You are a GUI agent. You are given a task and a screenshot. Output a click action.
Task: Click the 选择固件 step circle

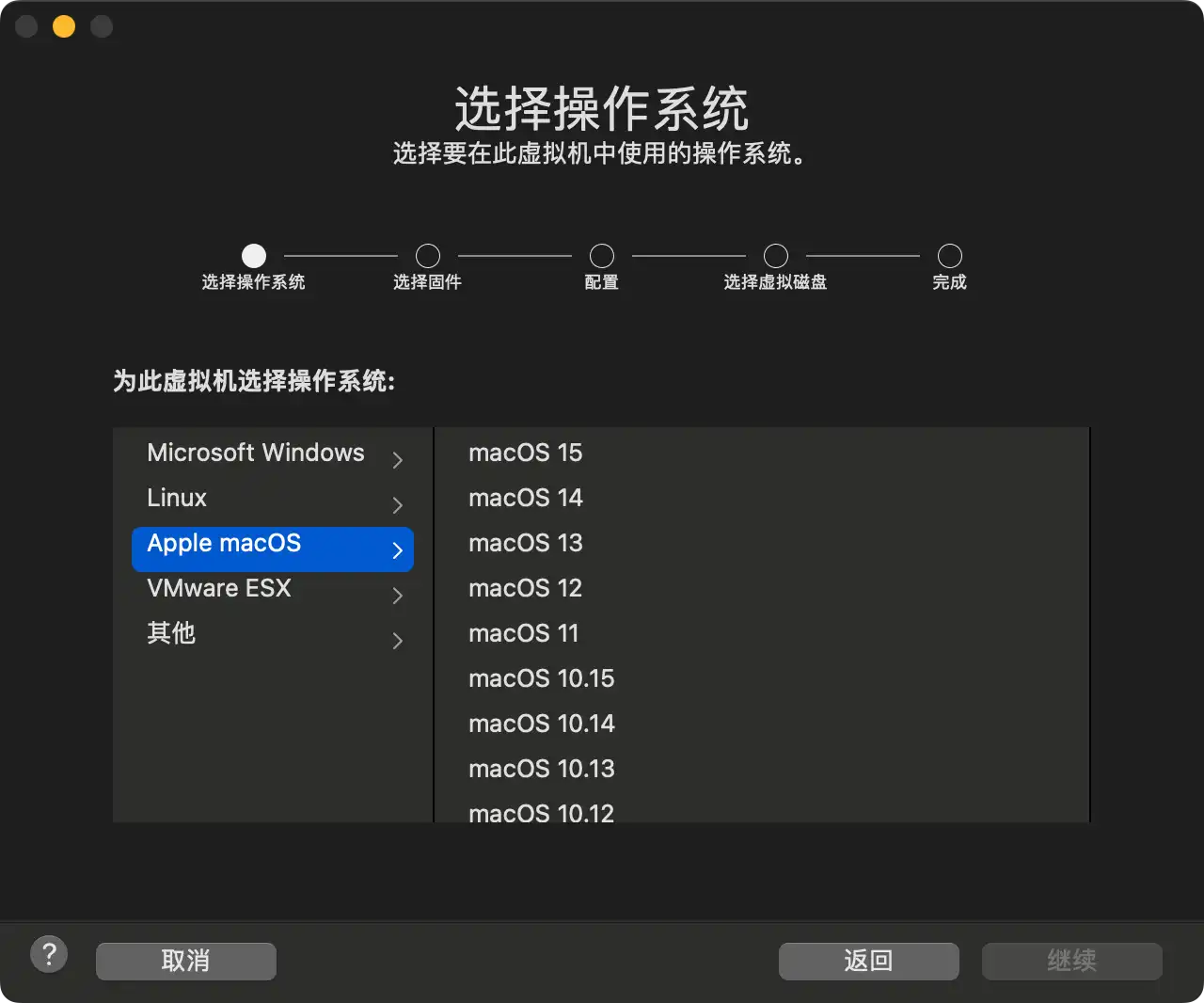428,256
